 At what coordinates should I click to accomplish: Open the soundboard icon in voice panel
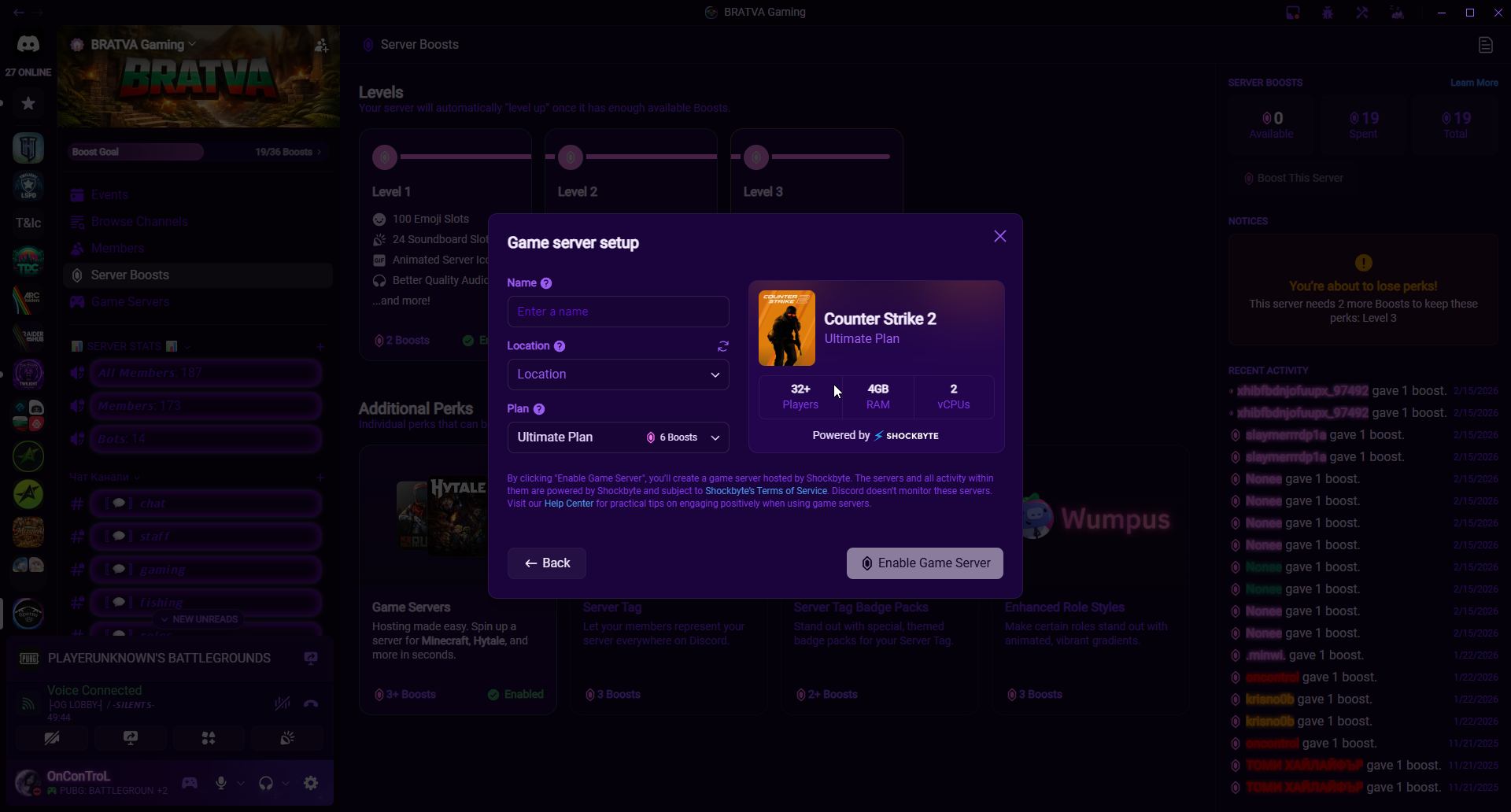coord(287,738)
